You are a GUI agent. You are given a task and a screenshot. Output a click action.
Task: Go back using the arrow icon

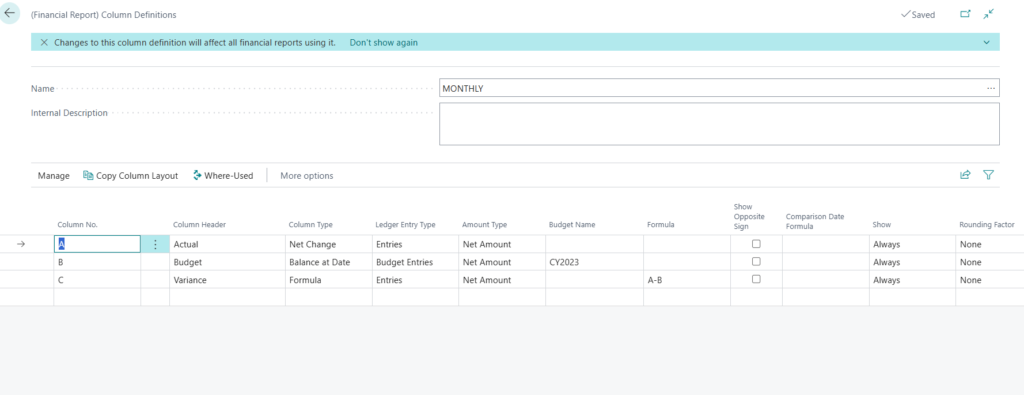[x=10, y=13]
